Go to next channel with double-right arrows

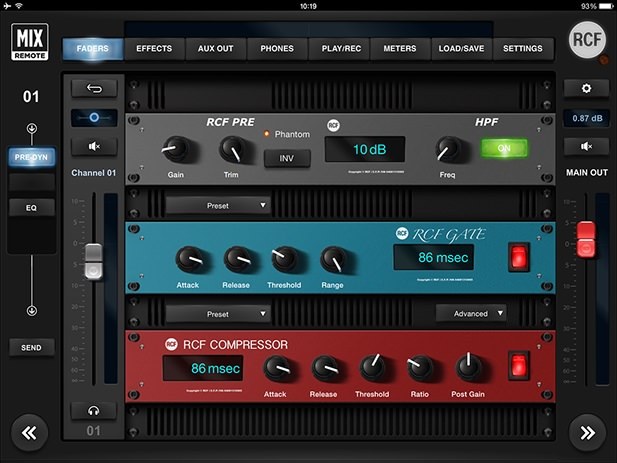coord(587,432)
